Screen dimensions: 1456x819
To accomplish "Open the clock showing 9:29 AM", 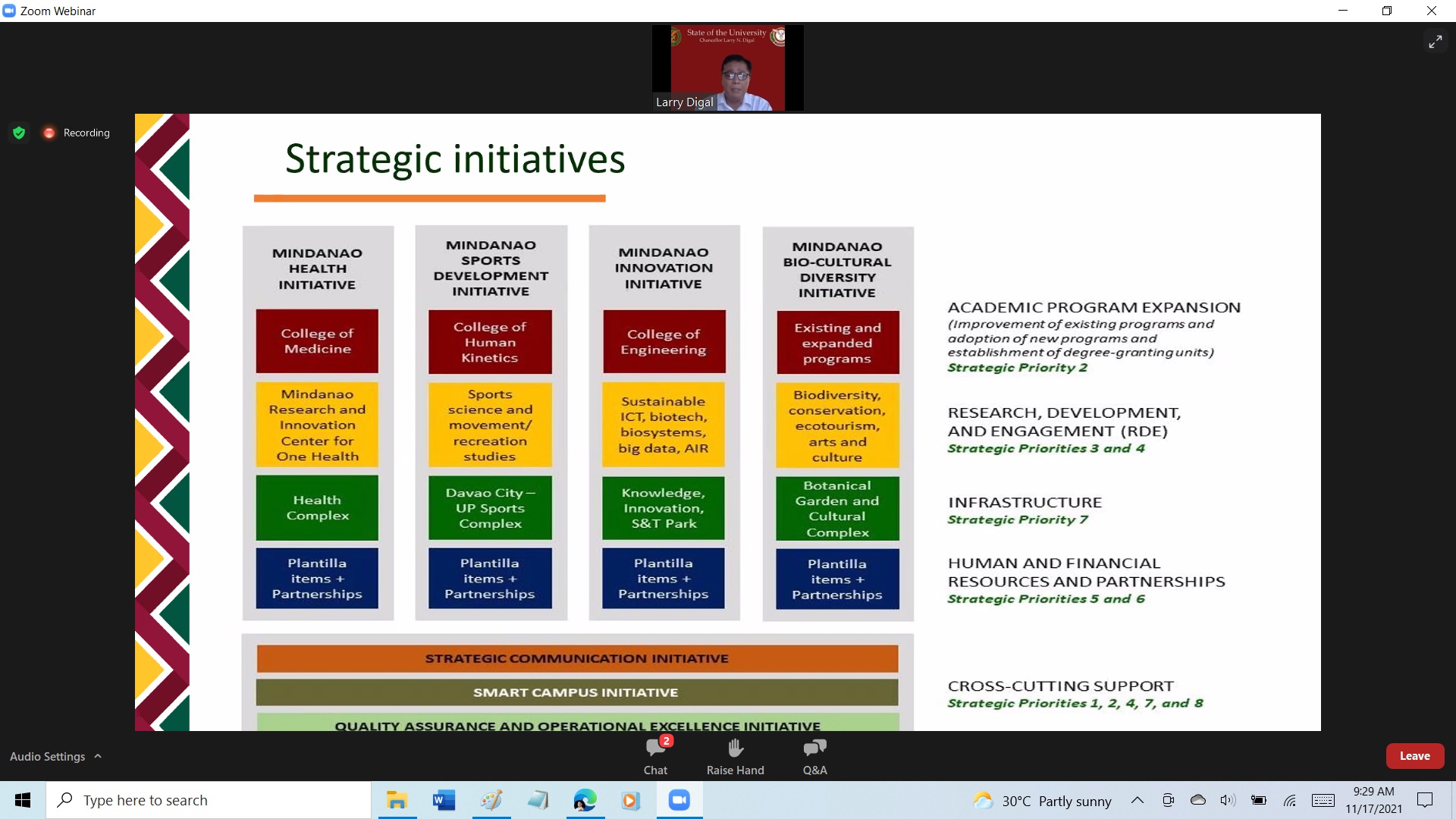I will tap(1373, 800).
